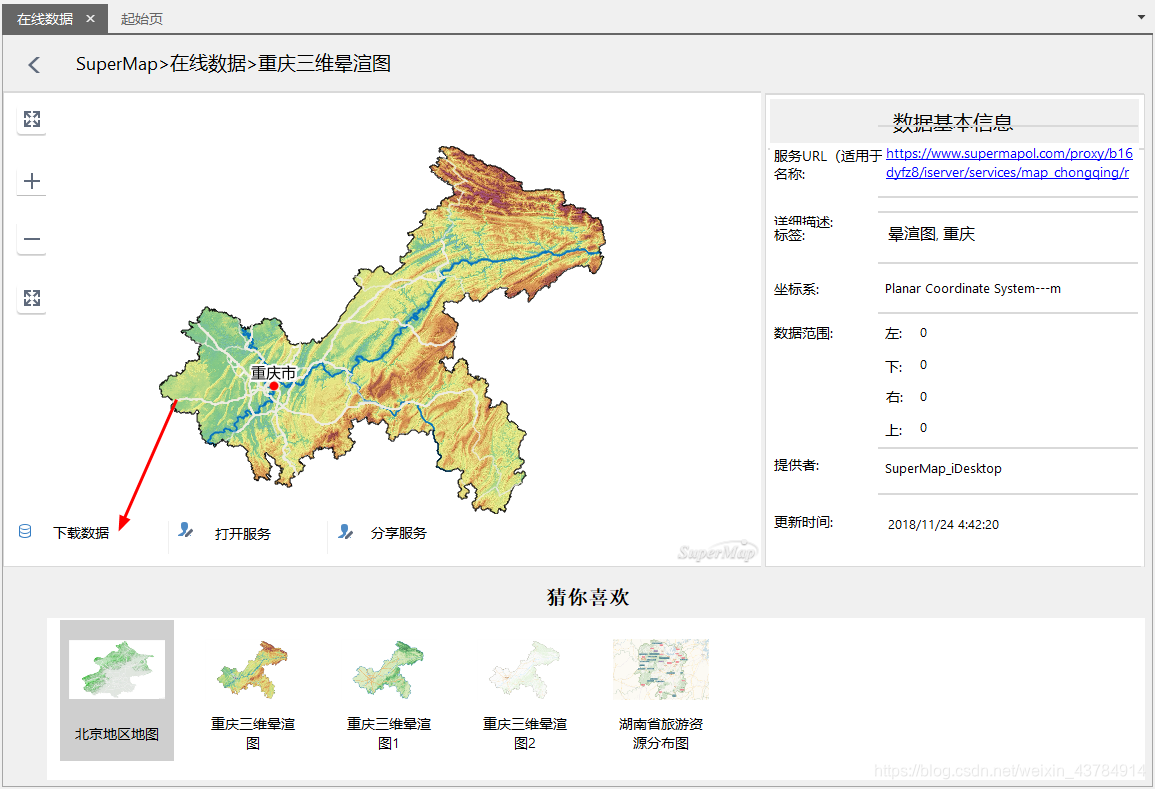Open the supermapol.com service URL link
Image resolution: width=1155 pixels, height=789 pixels.
1008,163
